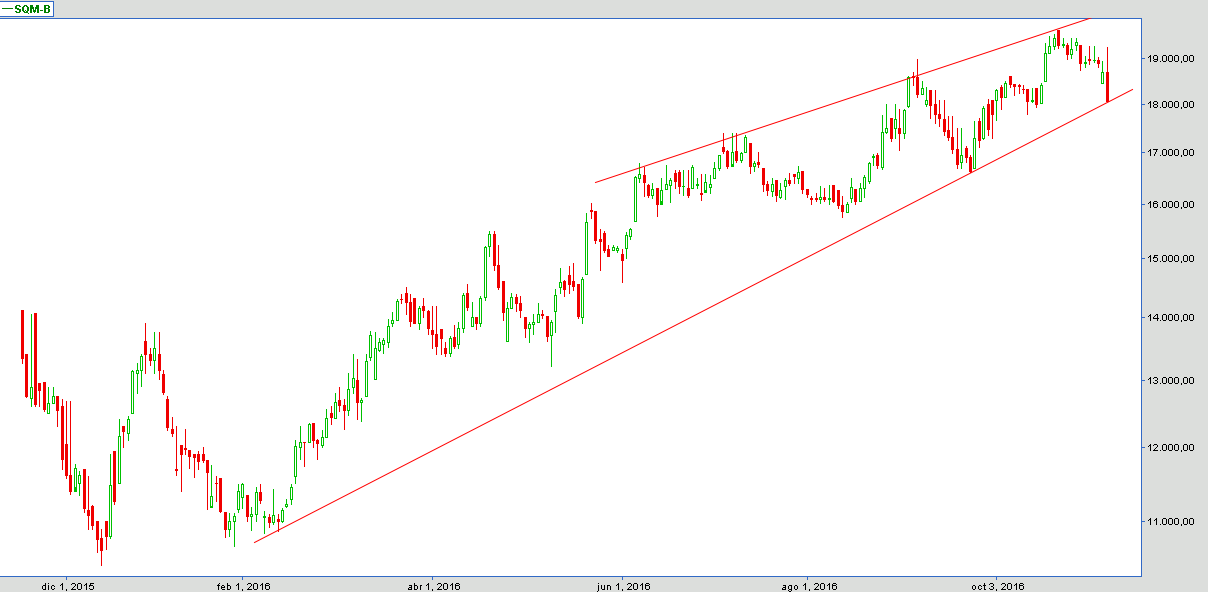Select the 12.000,00 price axis label
This screenshot has width=1208, height=592.
coord(1172,447)
